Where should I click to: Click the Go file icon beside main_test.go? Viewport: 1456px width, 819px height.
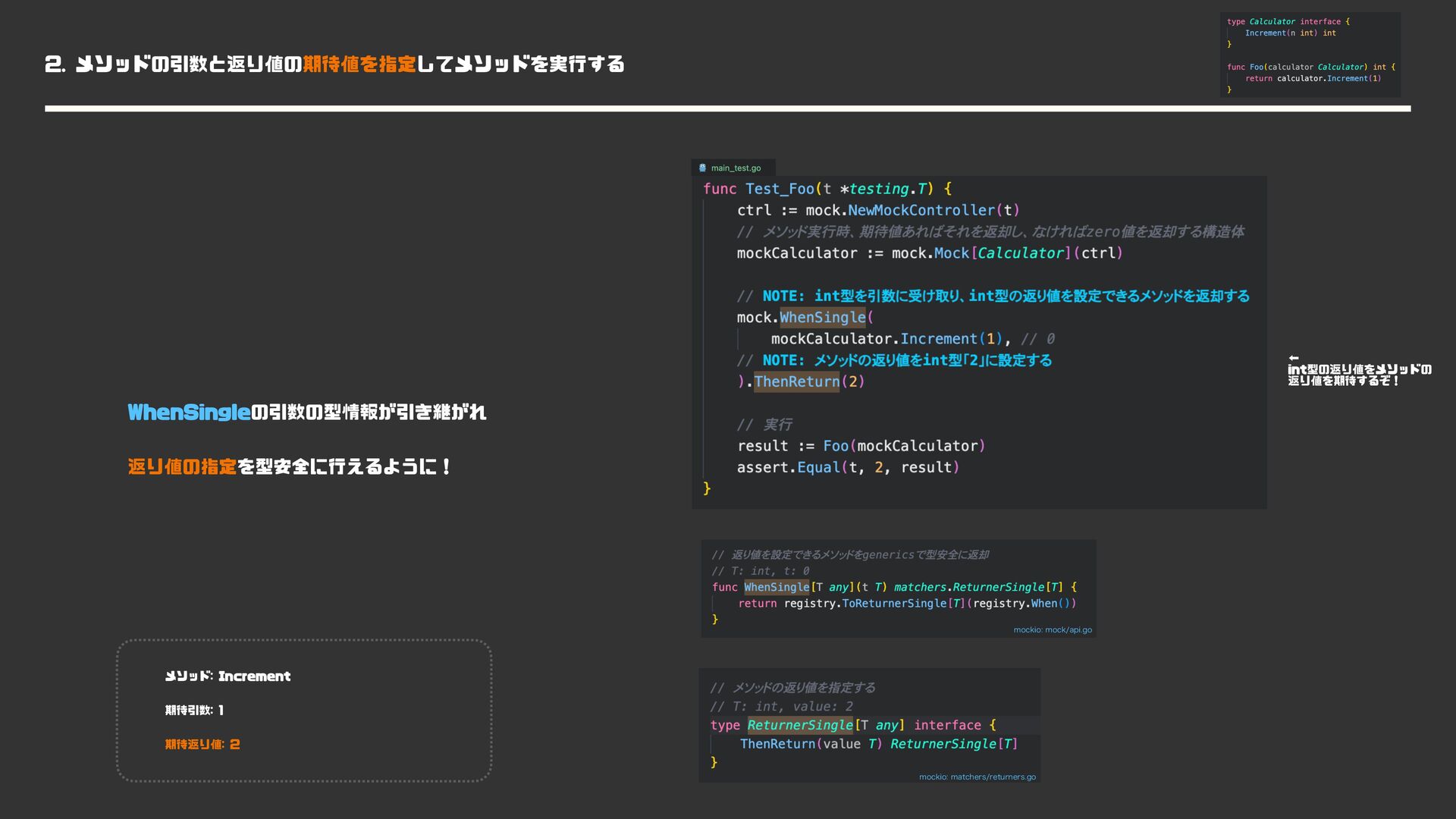[702, 168]
